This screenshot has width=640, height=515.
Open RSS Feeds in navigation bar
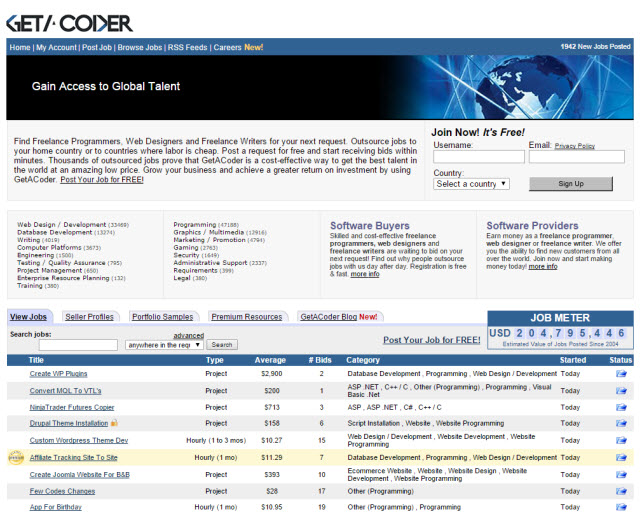[x=187, y=47]
